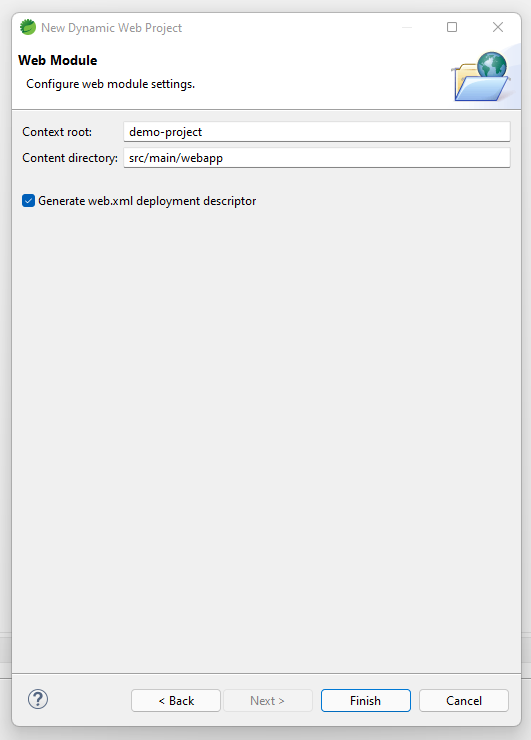Click the Configure web module settings description
This screenshot has height=740, width=531.
point(110,84)
